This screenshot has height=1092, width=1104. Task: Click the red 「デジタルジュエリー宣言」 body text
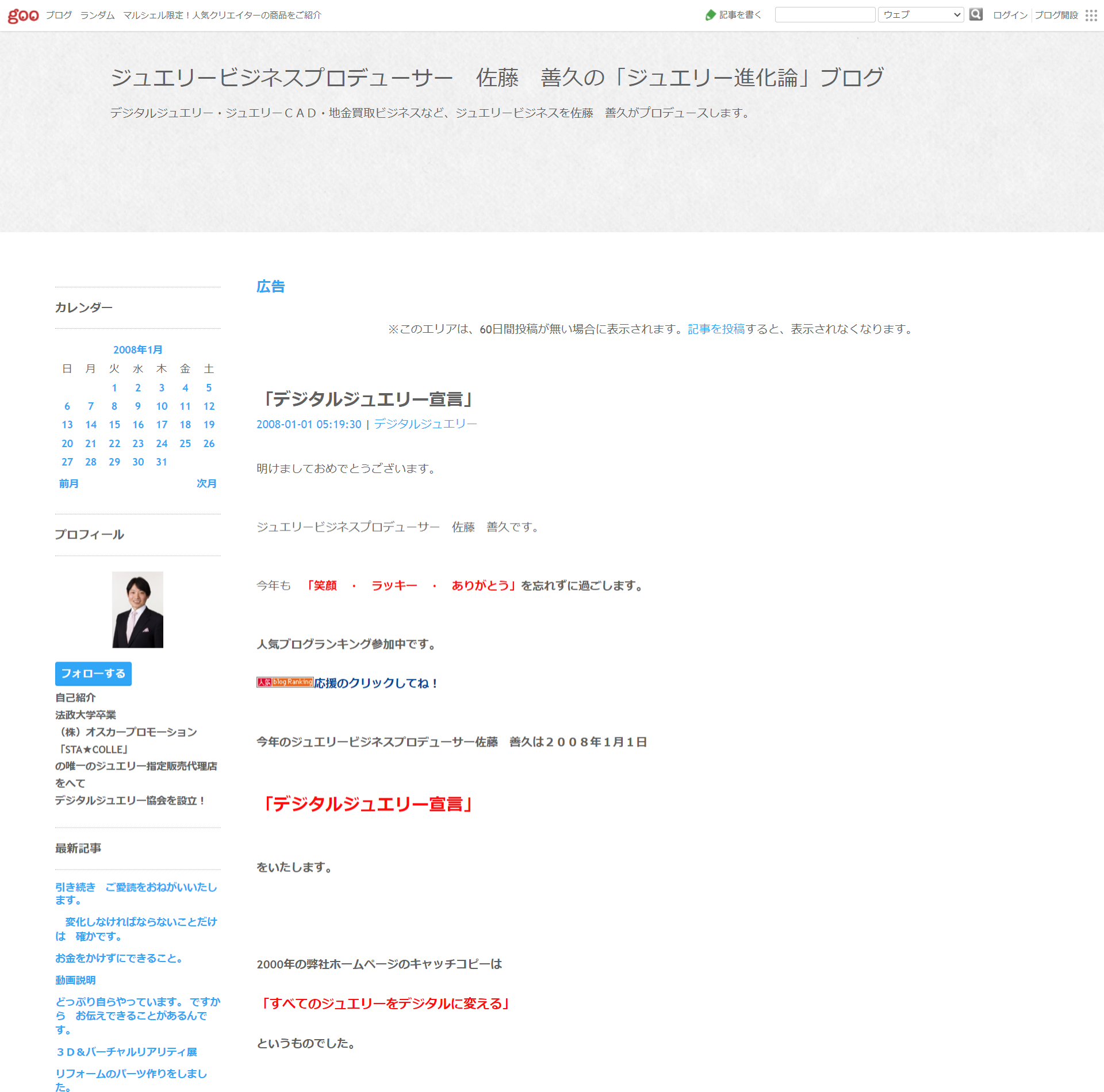(x=367, y=803)
